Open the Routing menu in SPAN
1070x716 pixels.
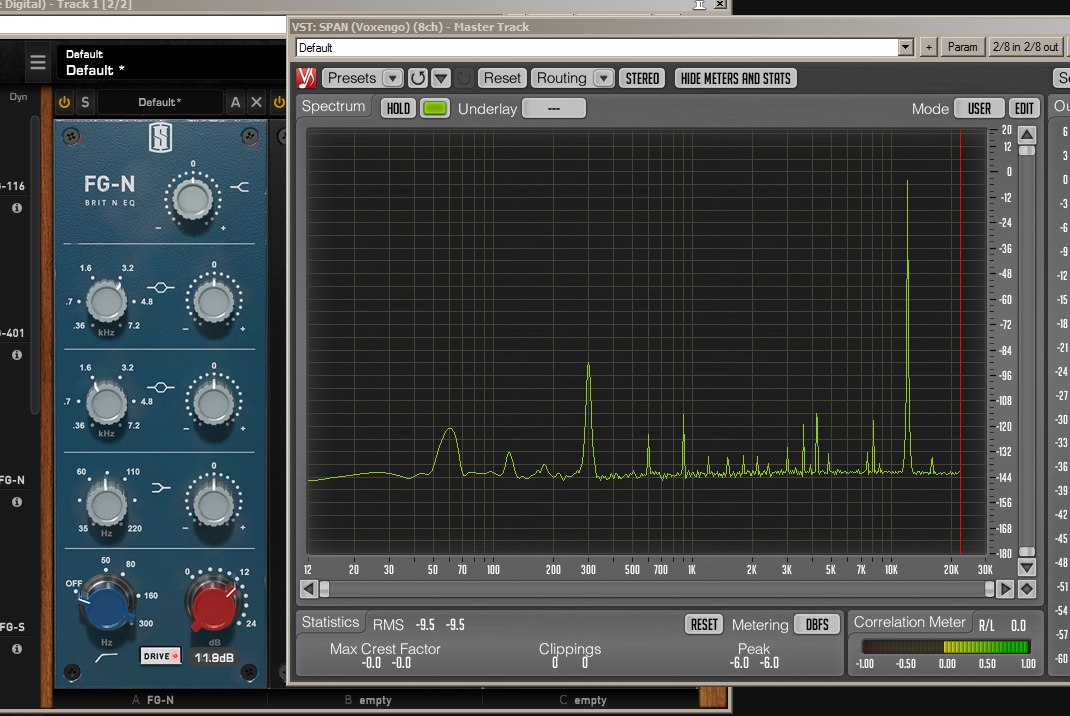pyautogui.click(x=561, y=78)
